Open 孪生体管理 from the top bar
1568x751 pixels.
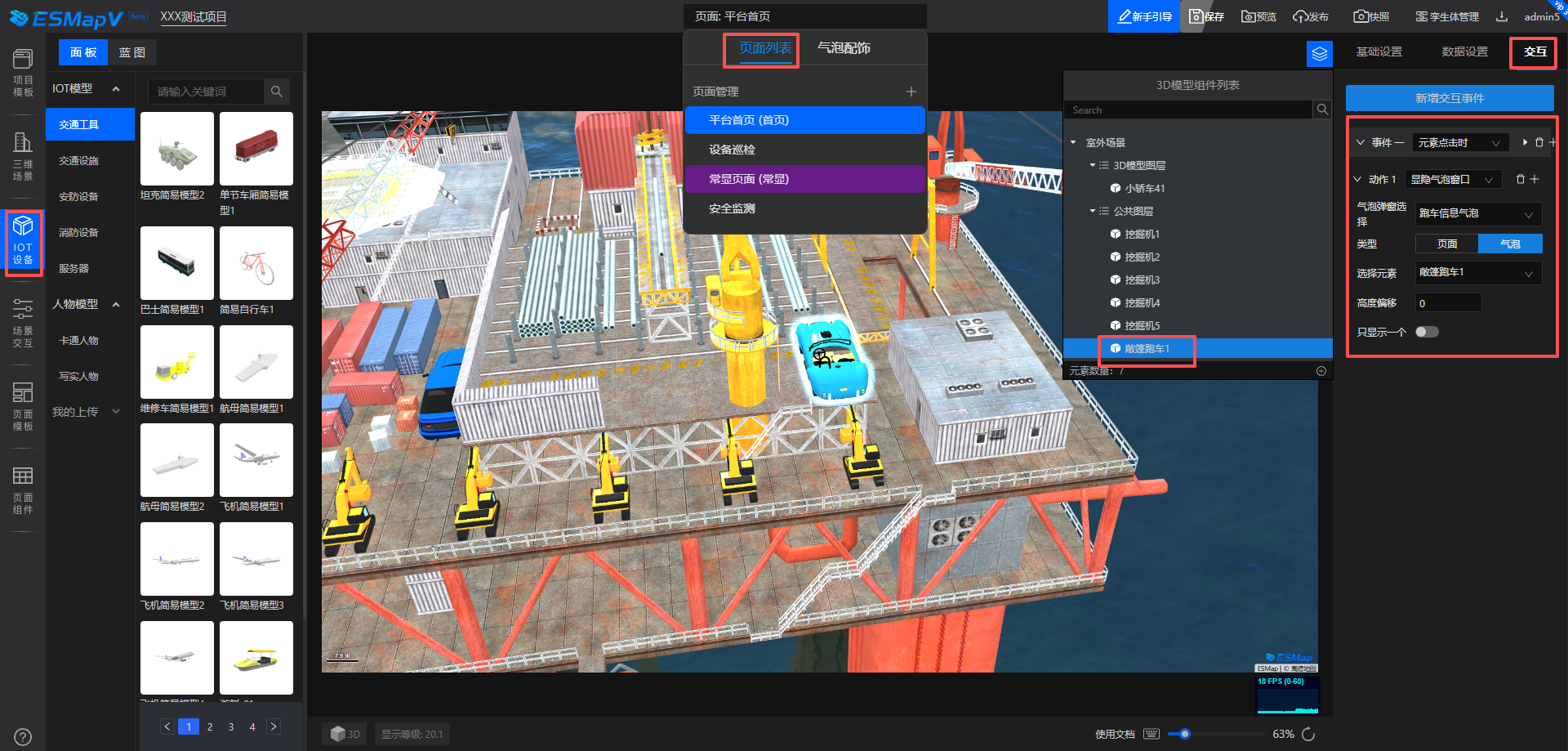pos(1447,16)
